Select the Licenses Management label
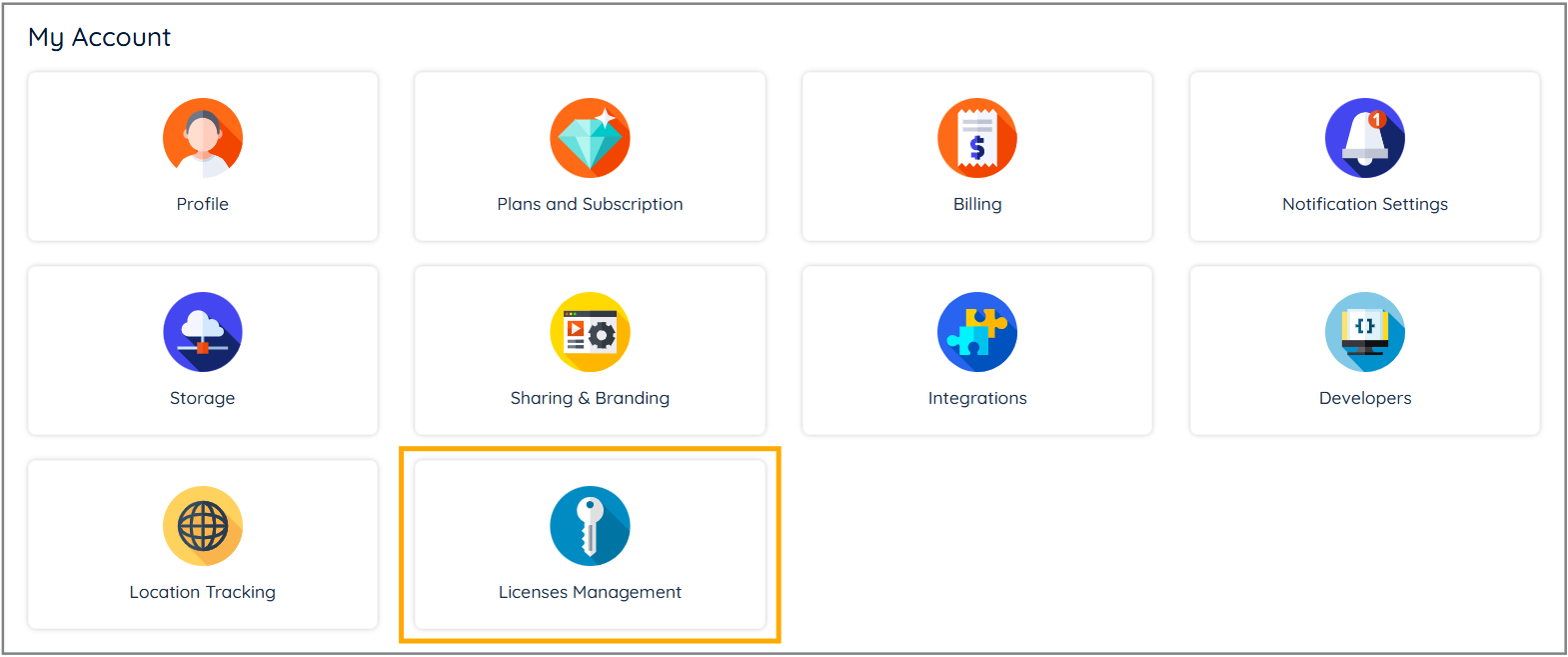 tap(590, 592)
